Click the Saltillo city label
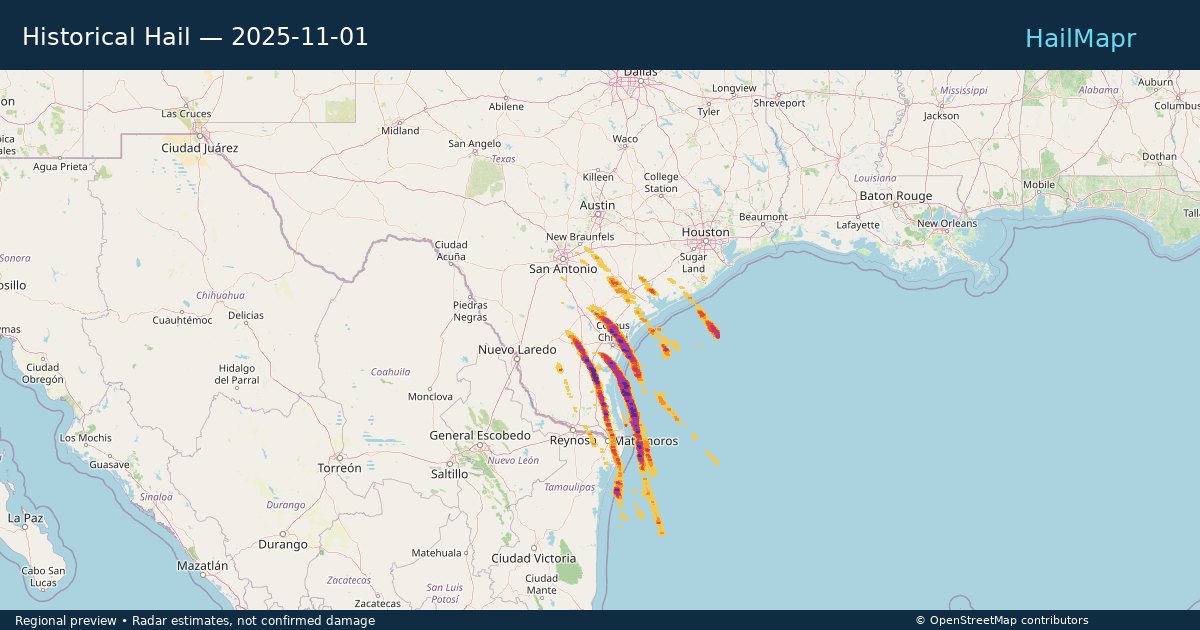 (449, 474)
